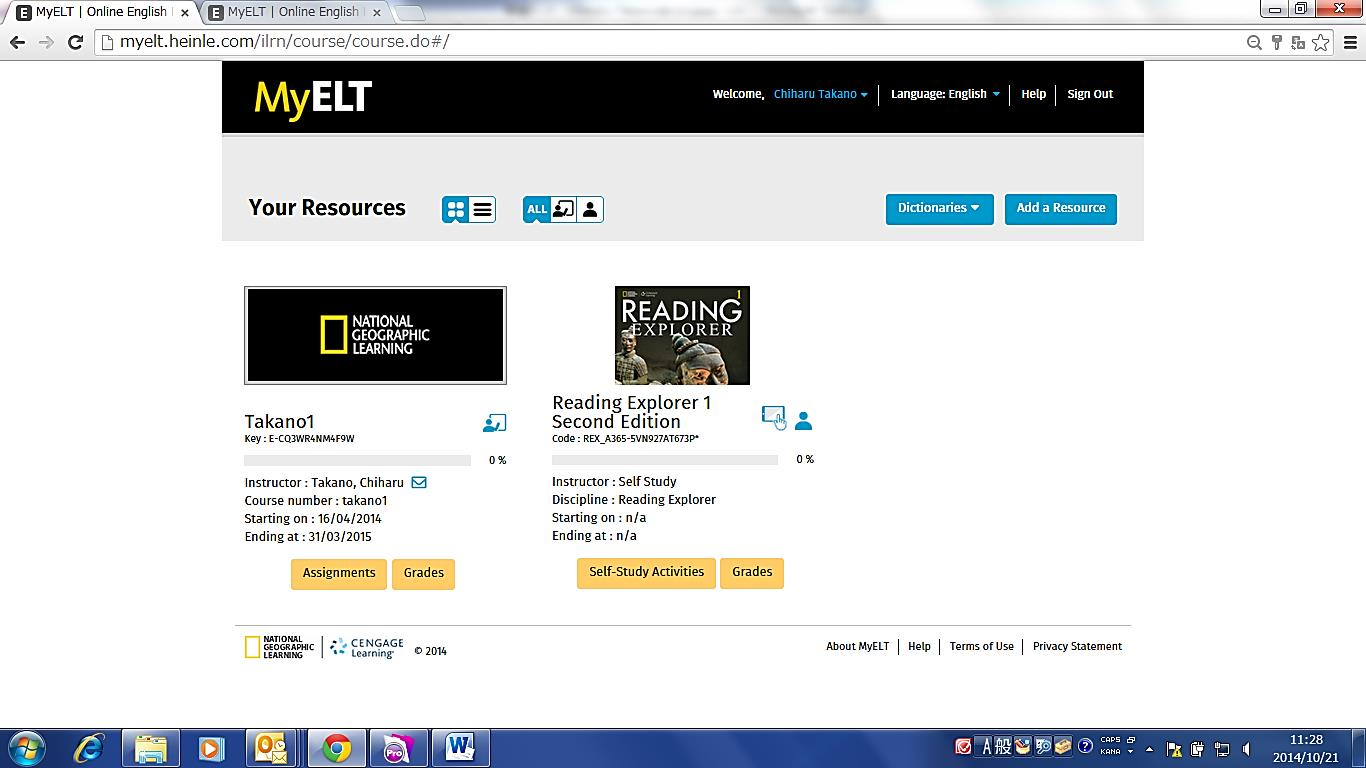Show ALL resources filter
This screenshot has height=768, width=1366.
(x=537, y=209)
